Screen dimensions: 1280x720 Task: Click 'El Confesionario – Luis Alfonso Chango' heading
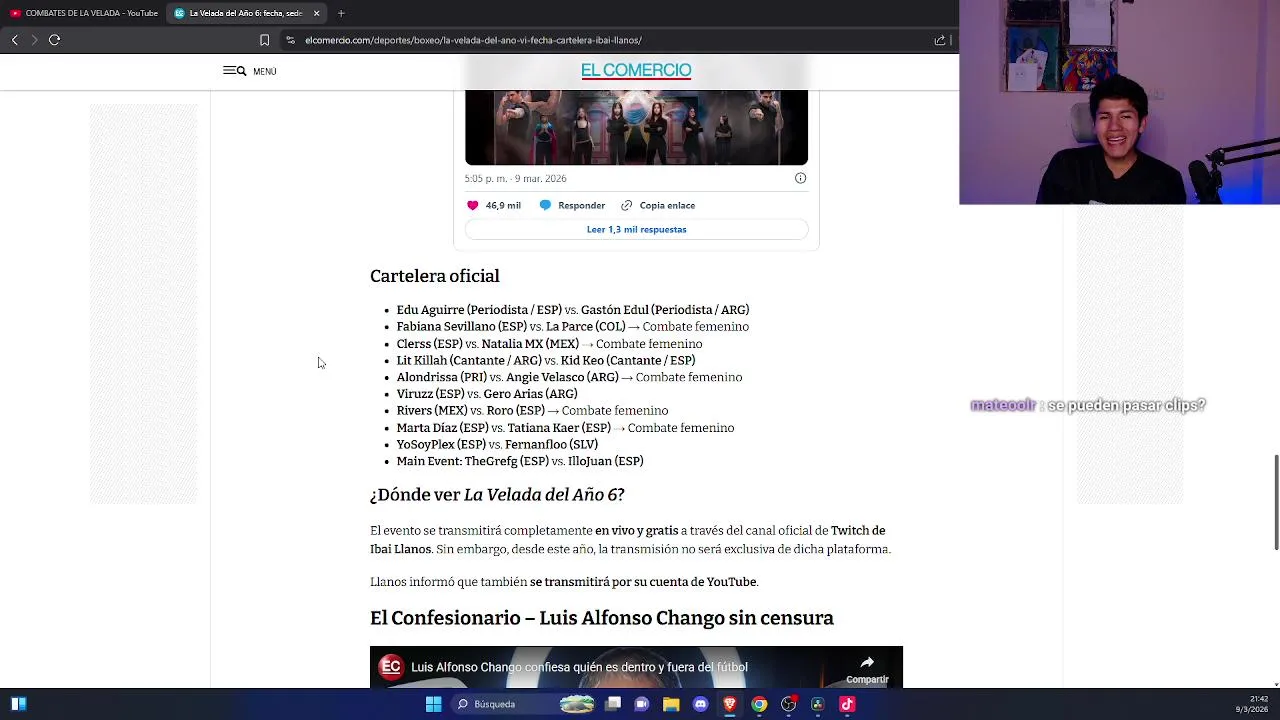point(601,618)
